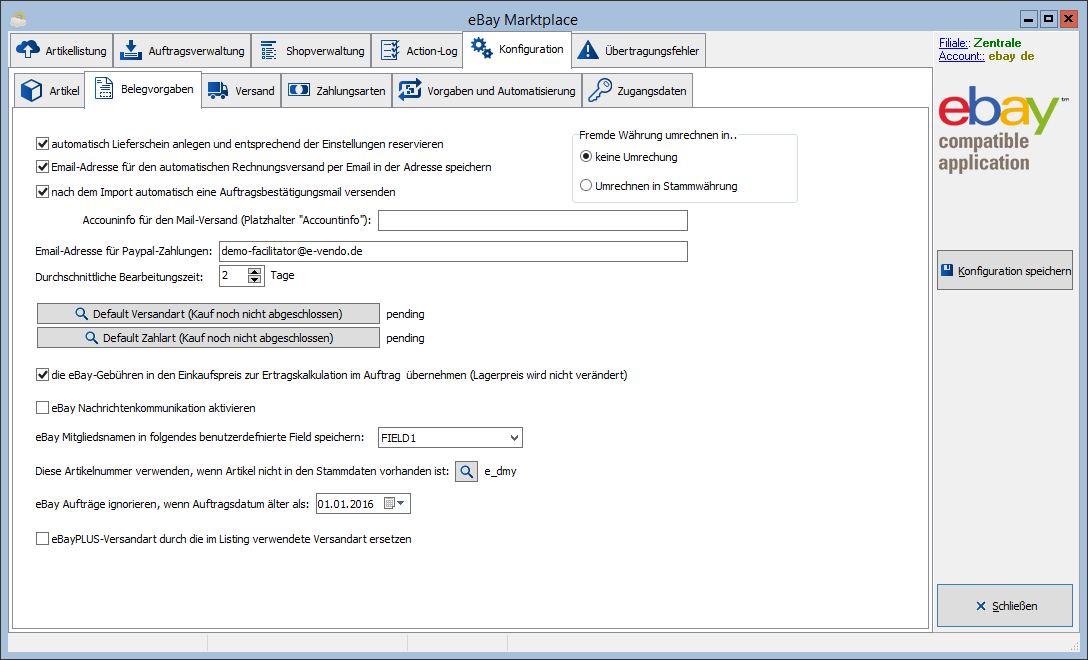This screenshot has height=660, width=1088.
Task: Open the FIELD1 dropdown
Action: (x=514, y=437)
